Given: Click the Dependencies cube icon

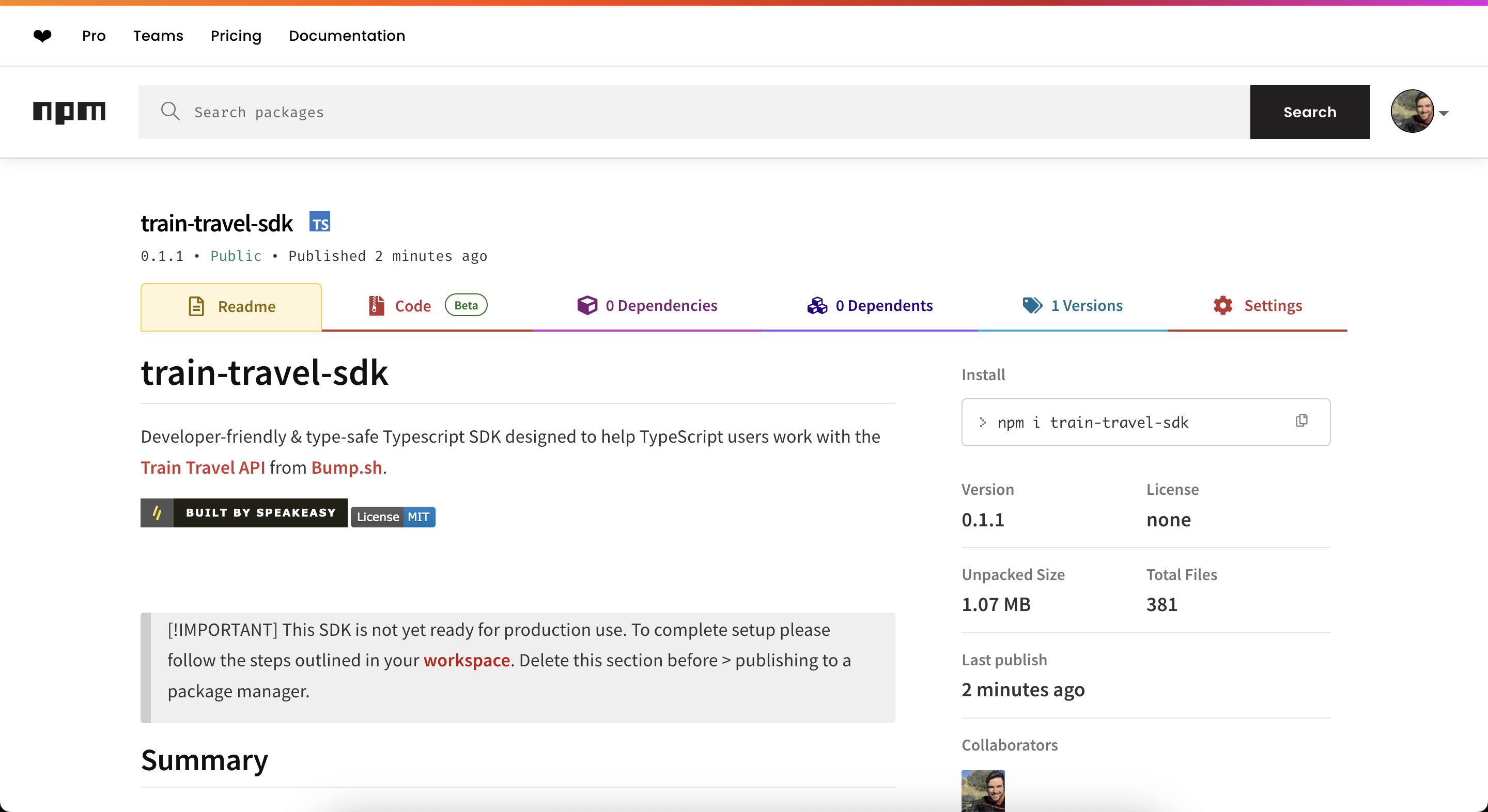Looking at the screenshot, I should tap(587, 305).
